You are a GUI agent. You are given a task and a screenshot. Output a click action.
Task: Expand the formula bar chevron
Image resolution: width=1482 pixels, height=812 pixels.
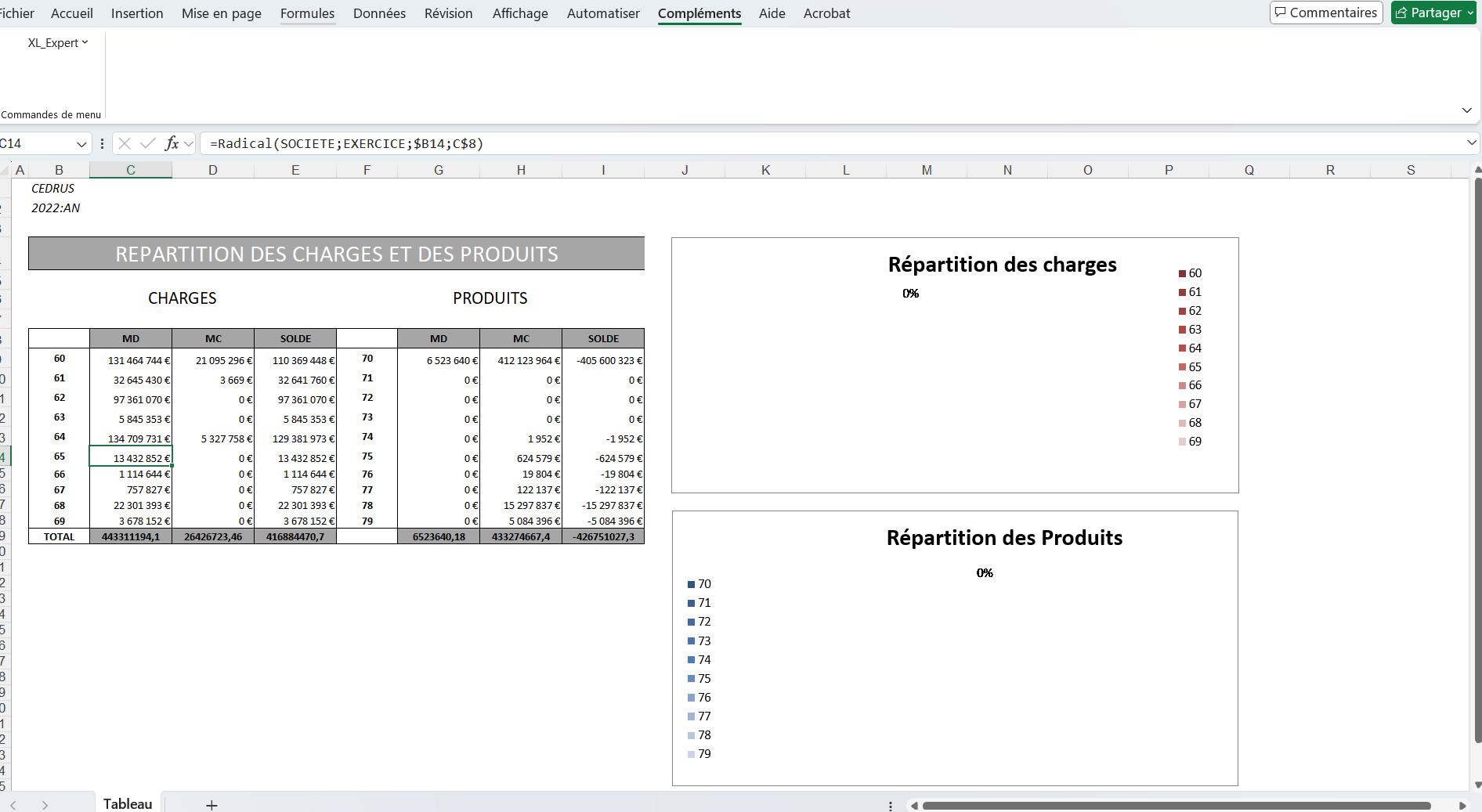[x=1471, y=143]
